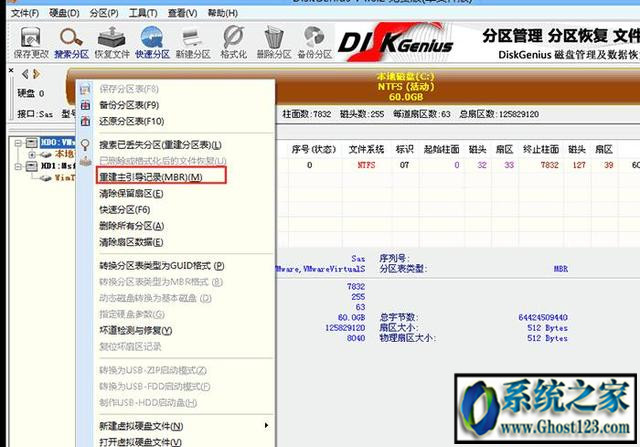This screenshot has width=640, height=447.
Task: Open the 硬盘(D) menu
Action: point(64,13)
